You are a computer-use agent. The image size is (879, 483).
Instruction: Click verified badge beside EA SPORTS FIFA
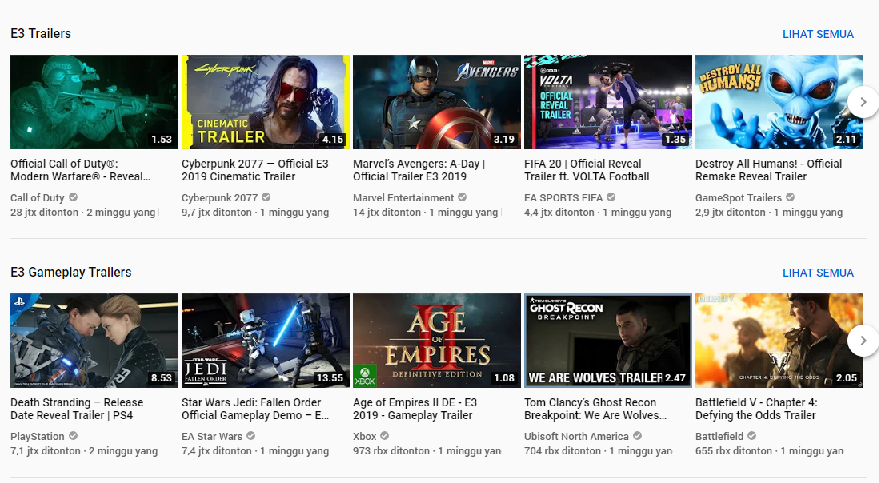(x=611, y=197)
